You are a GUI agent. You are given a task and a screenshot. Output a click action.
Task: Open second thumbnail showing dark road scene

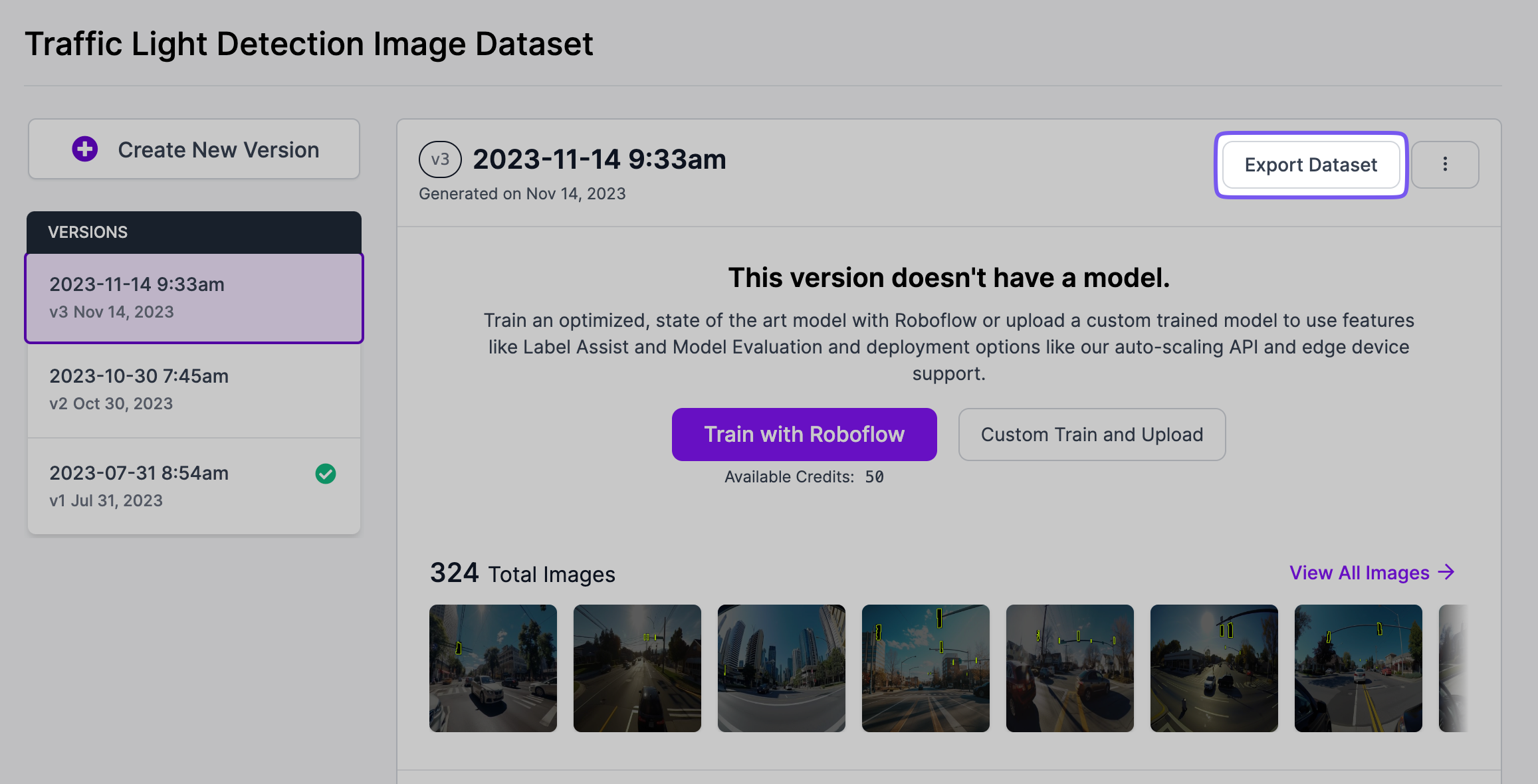(x=637, y=668)
